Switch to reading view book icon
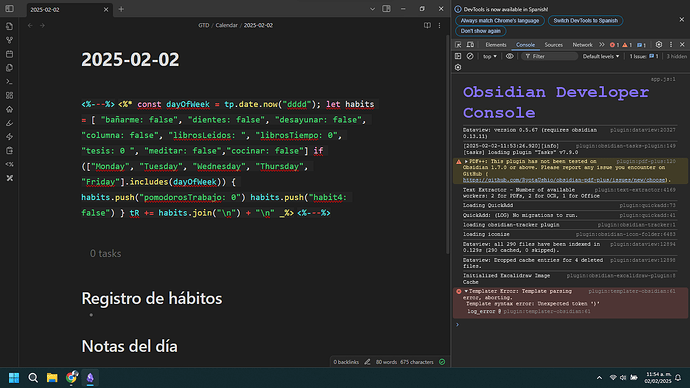 click(427, 26)
